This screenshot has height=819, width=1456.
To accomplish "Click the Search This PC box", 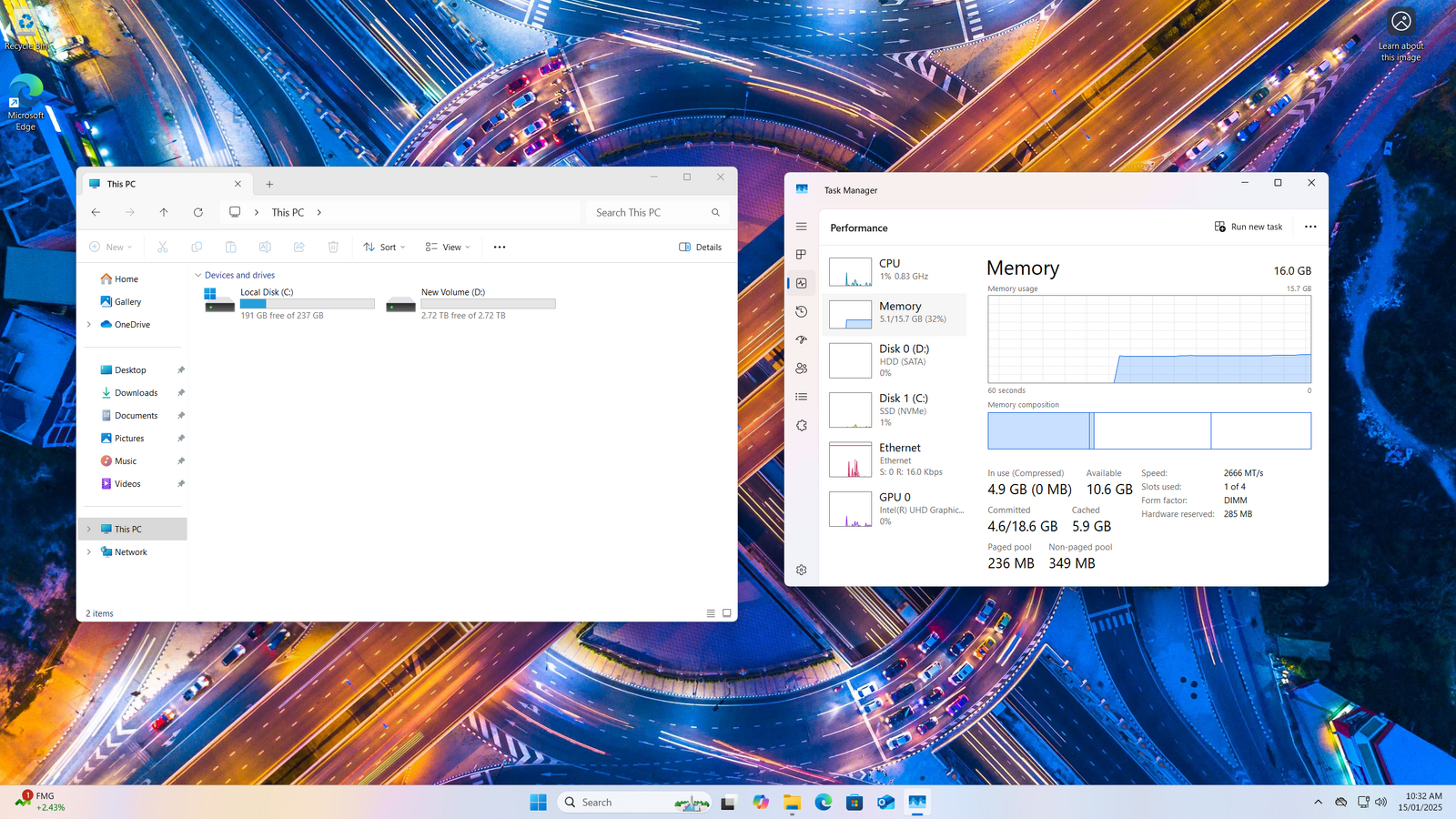I will tap(657, 212).
